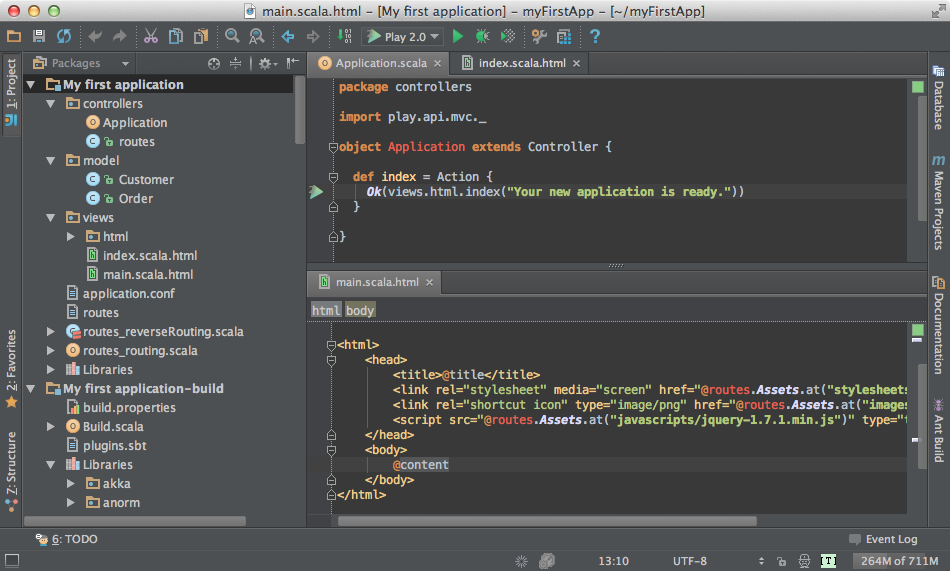The width and height of the screenshot is (950, 571).
Task: Click the Cut scissors icon
Action: (x=150, y=37)
